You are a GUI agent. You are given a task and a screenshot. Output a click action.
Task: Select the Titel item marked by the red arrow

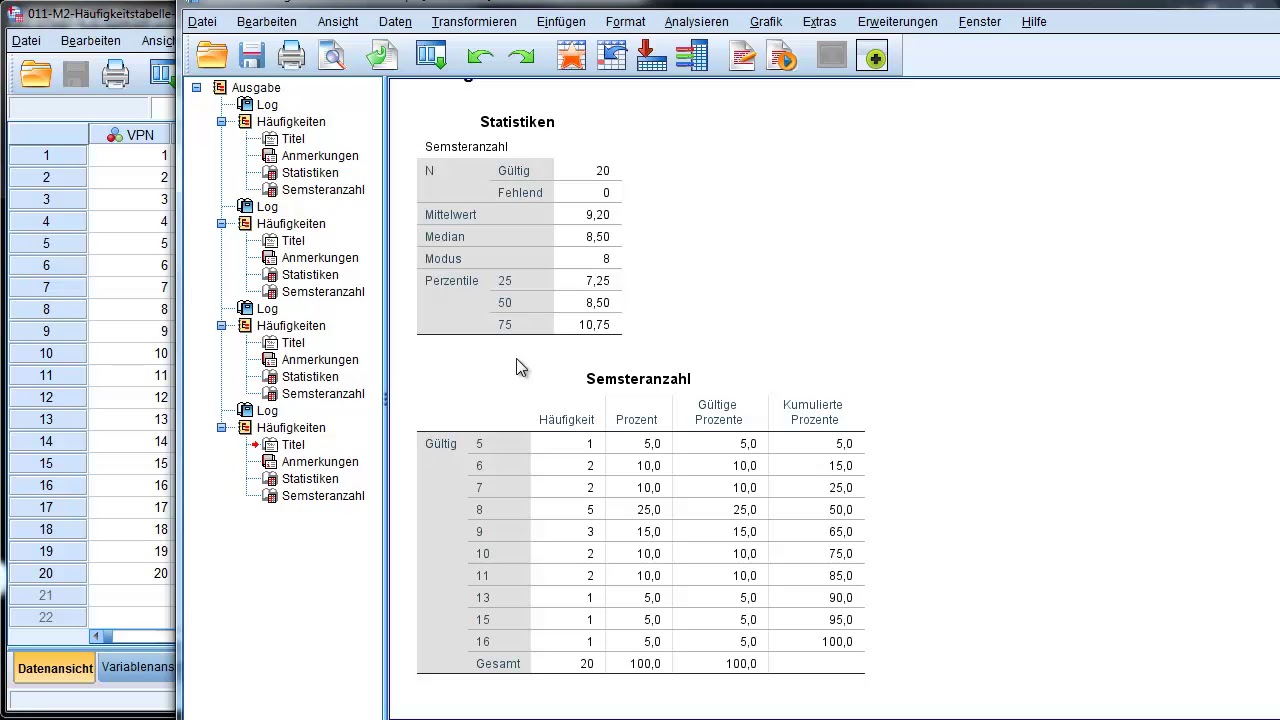click(x=293, y=445)
